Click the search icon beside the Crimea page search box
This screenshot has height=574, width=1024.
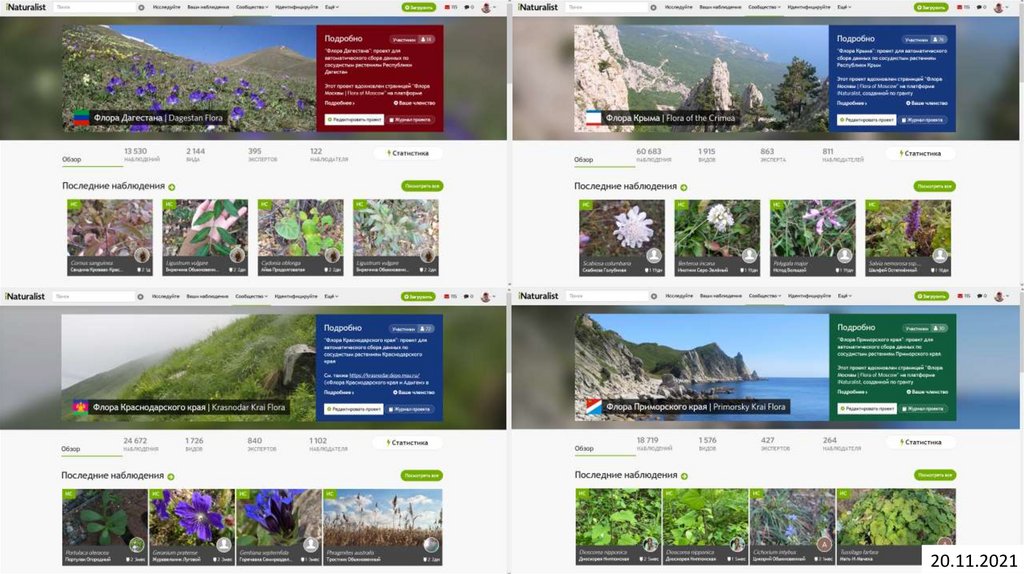[x=650, y=7]
